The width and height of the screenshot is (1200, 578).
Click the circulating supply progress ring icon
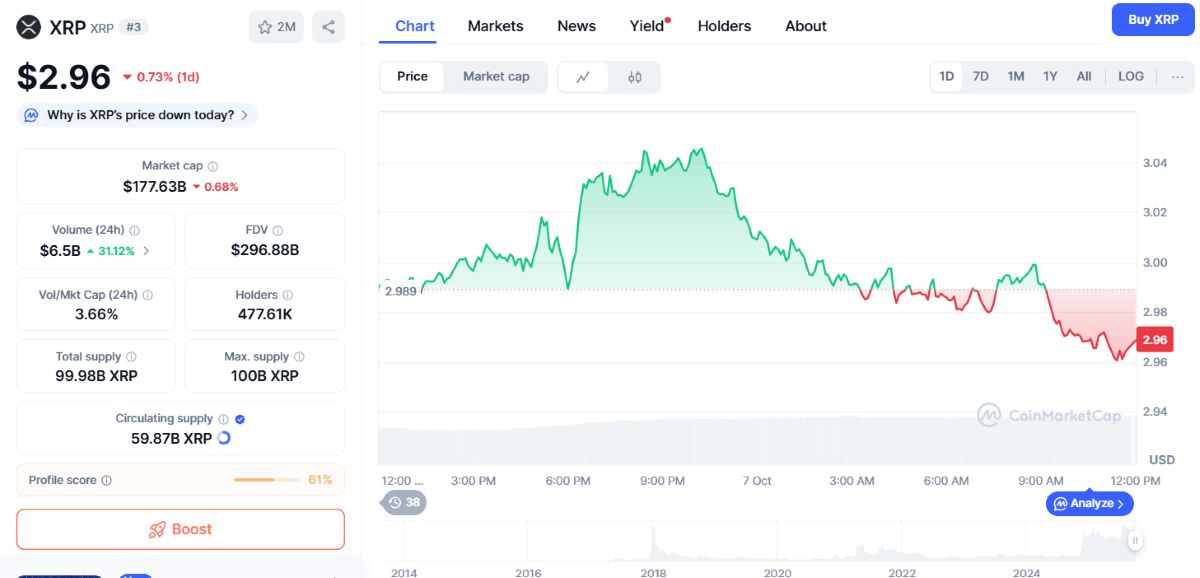pos(224,438)
